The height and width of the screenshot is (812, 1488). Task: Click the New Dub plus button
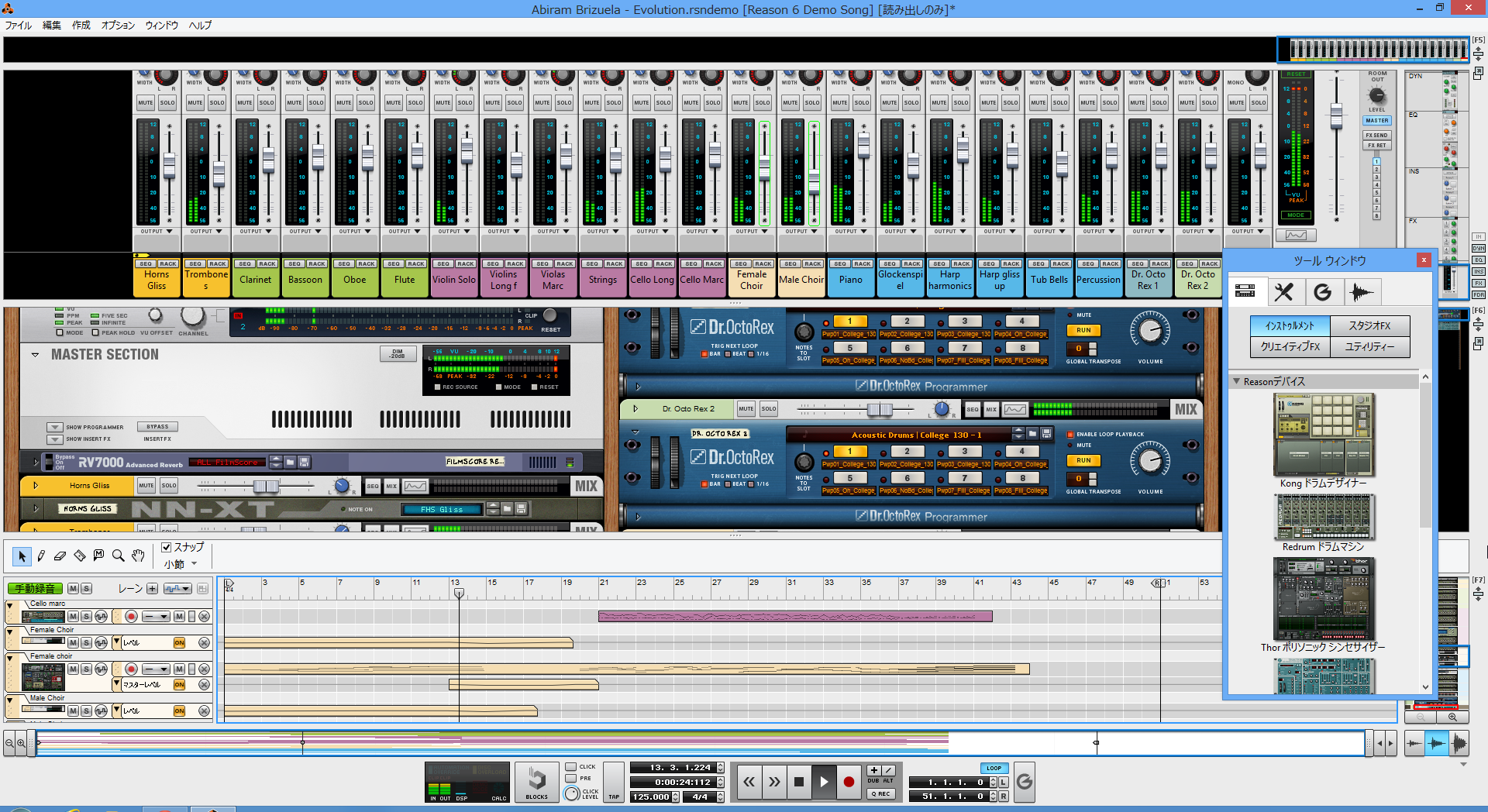point(874,770)
